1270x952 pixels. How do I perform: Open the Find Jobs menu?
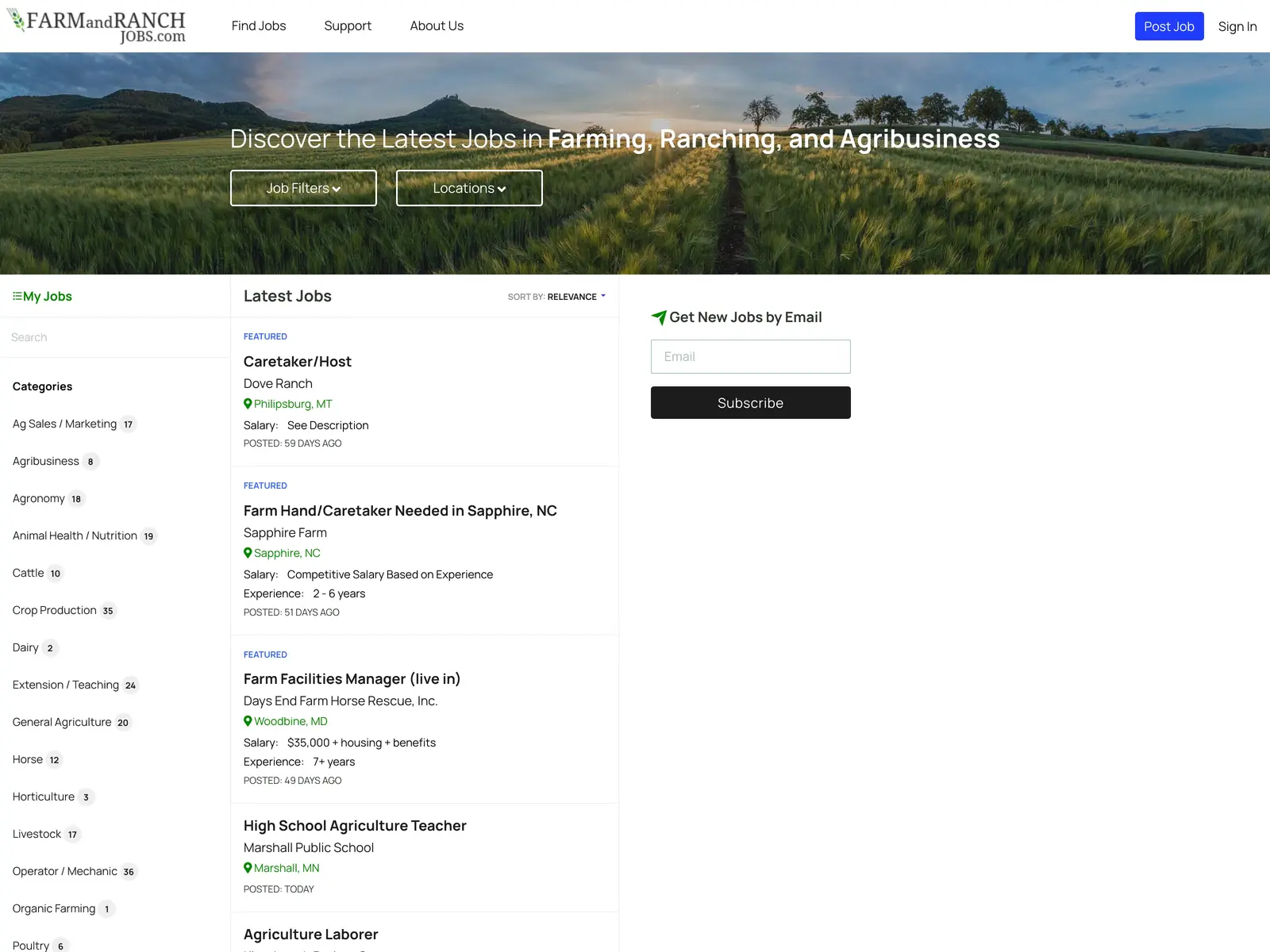tap(259, 26)
